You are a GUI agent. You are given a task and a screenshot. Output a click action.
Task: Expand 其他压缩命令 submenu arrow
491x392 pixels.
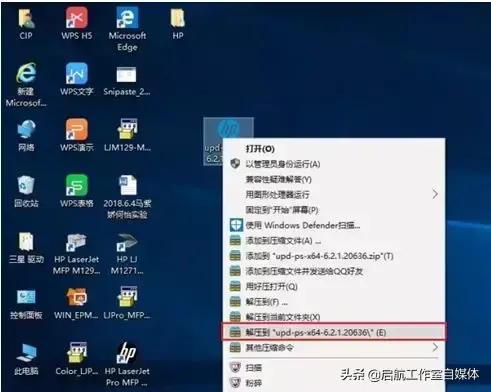pos(435,347)
